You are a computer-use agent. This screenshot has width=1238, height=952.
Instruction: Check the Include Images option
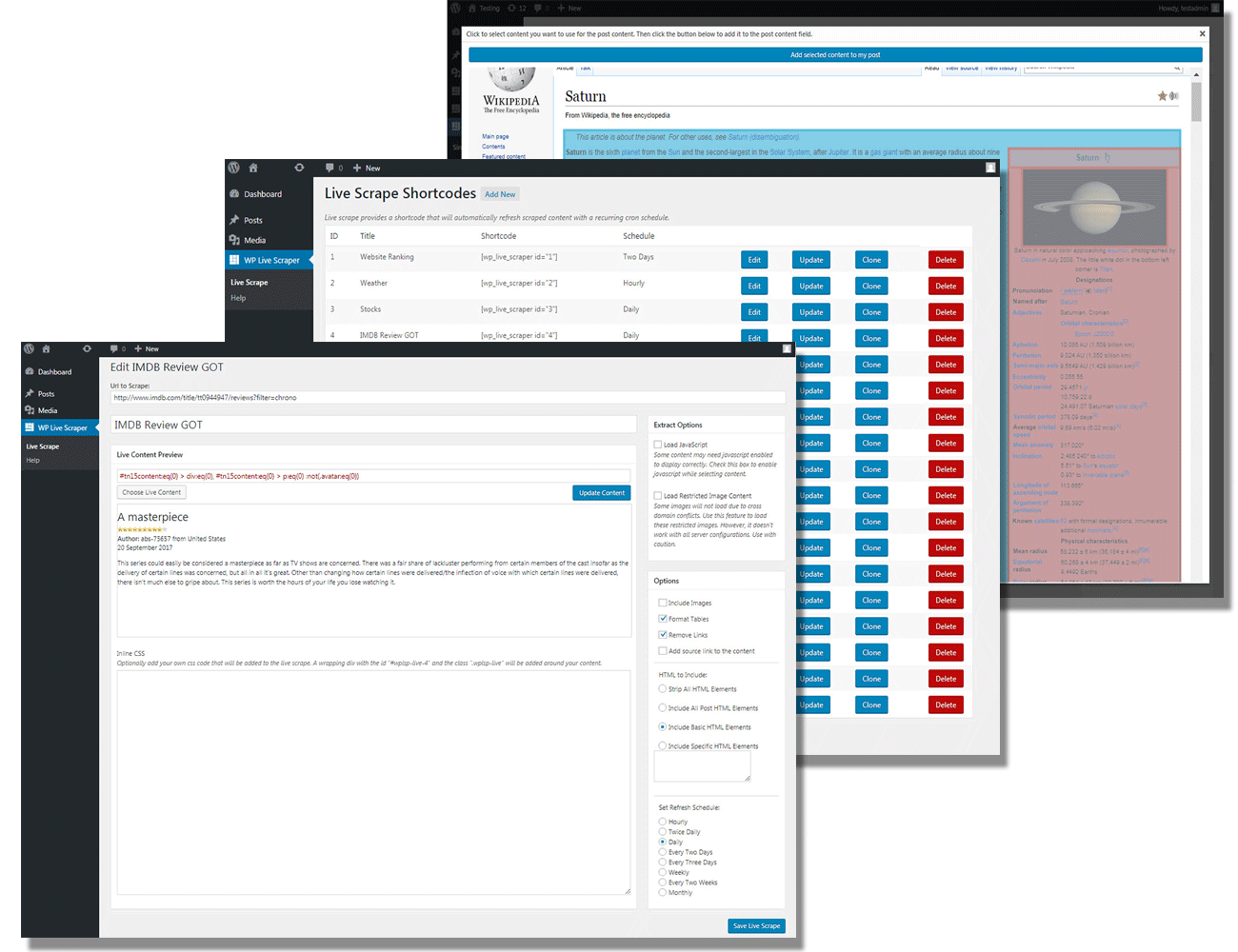(x=663, y=603)
